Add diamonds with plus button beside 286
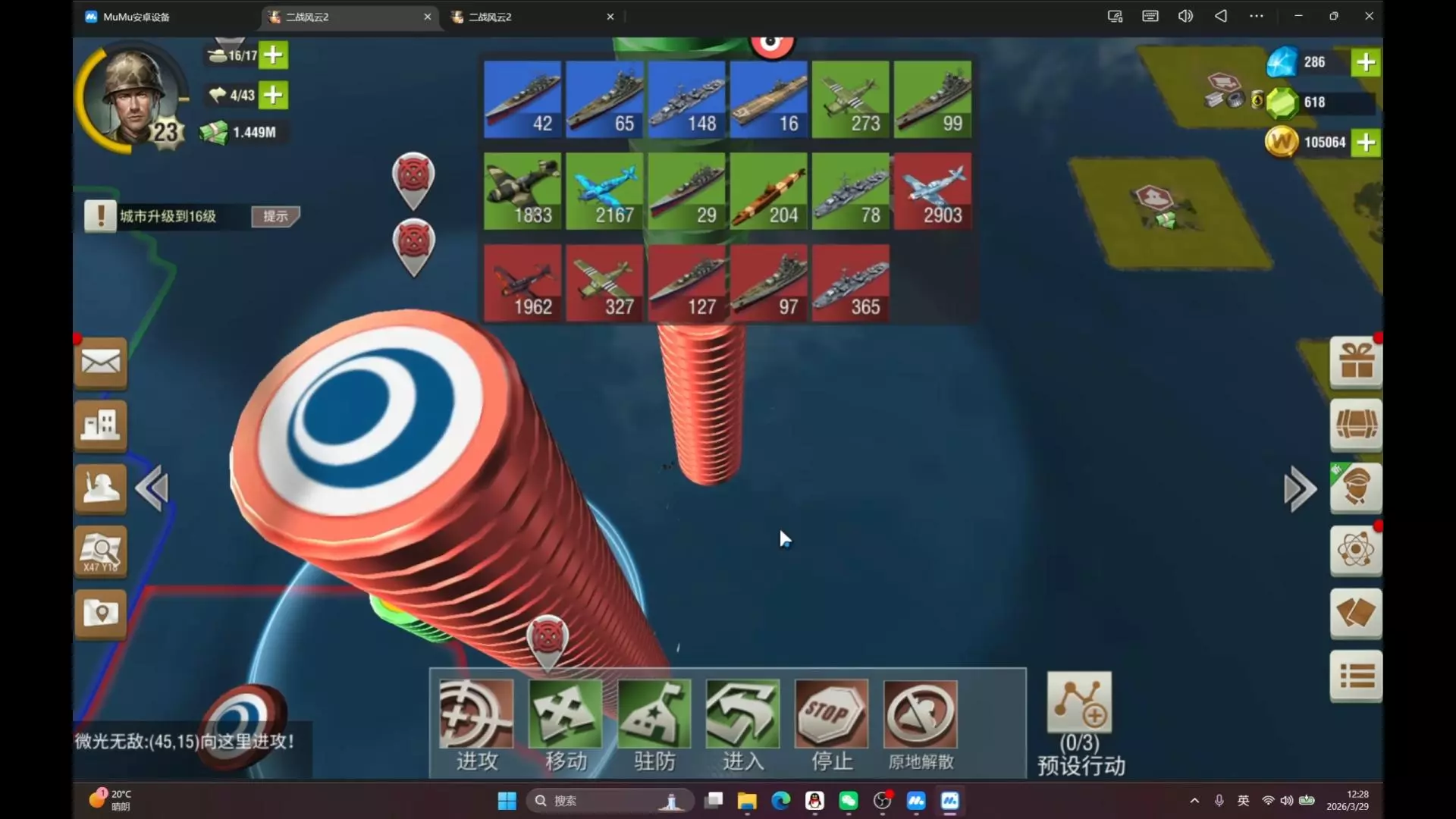1456x819 pixels. pos(1366,62)
